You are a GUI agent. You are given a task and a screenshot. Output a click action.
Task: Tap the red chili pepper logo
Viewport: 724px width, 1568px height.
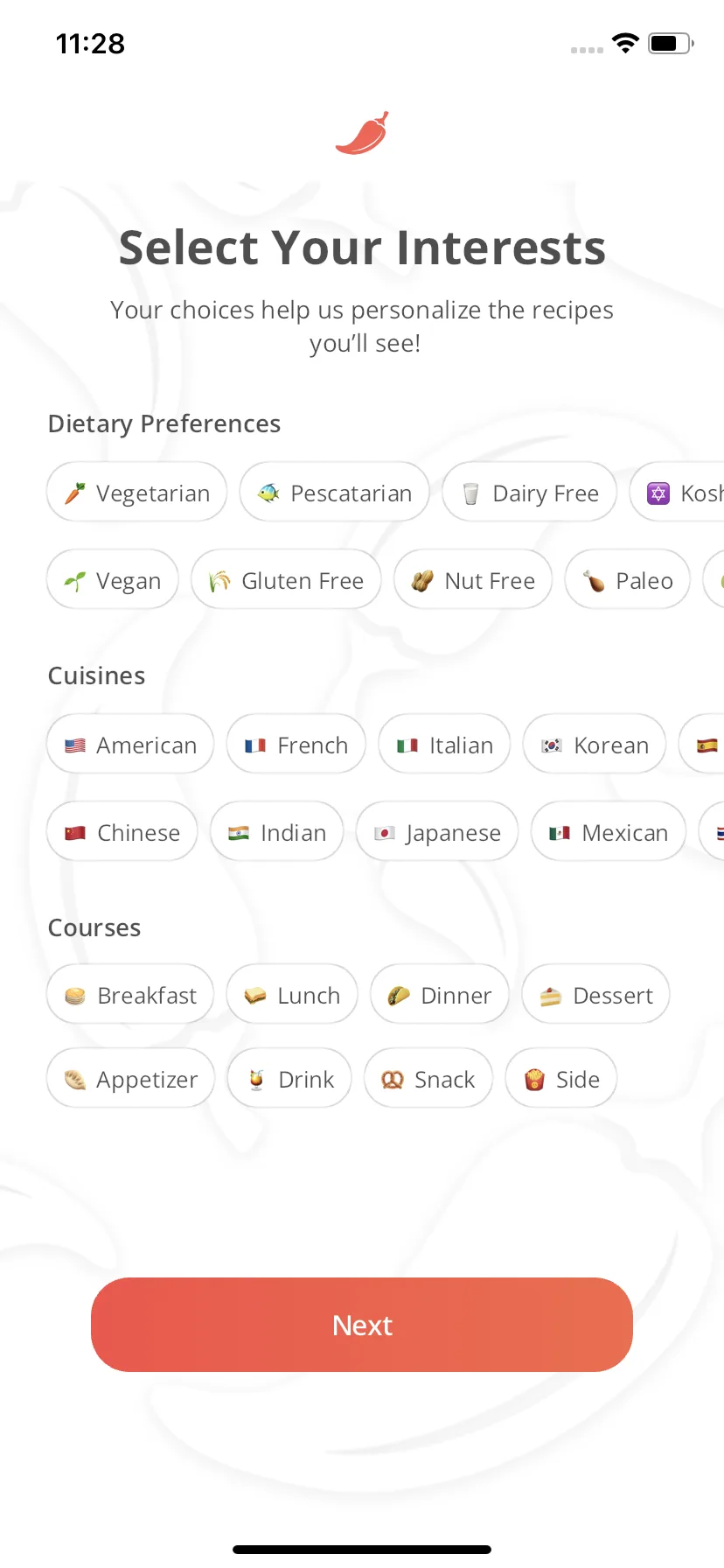362,134
